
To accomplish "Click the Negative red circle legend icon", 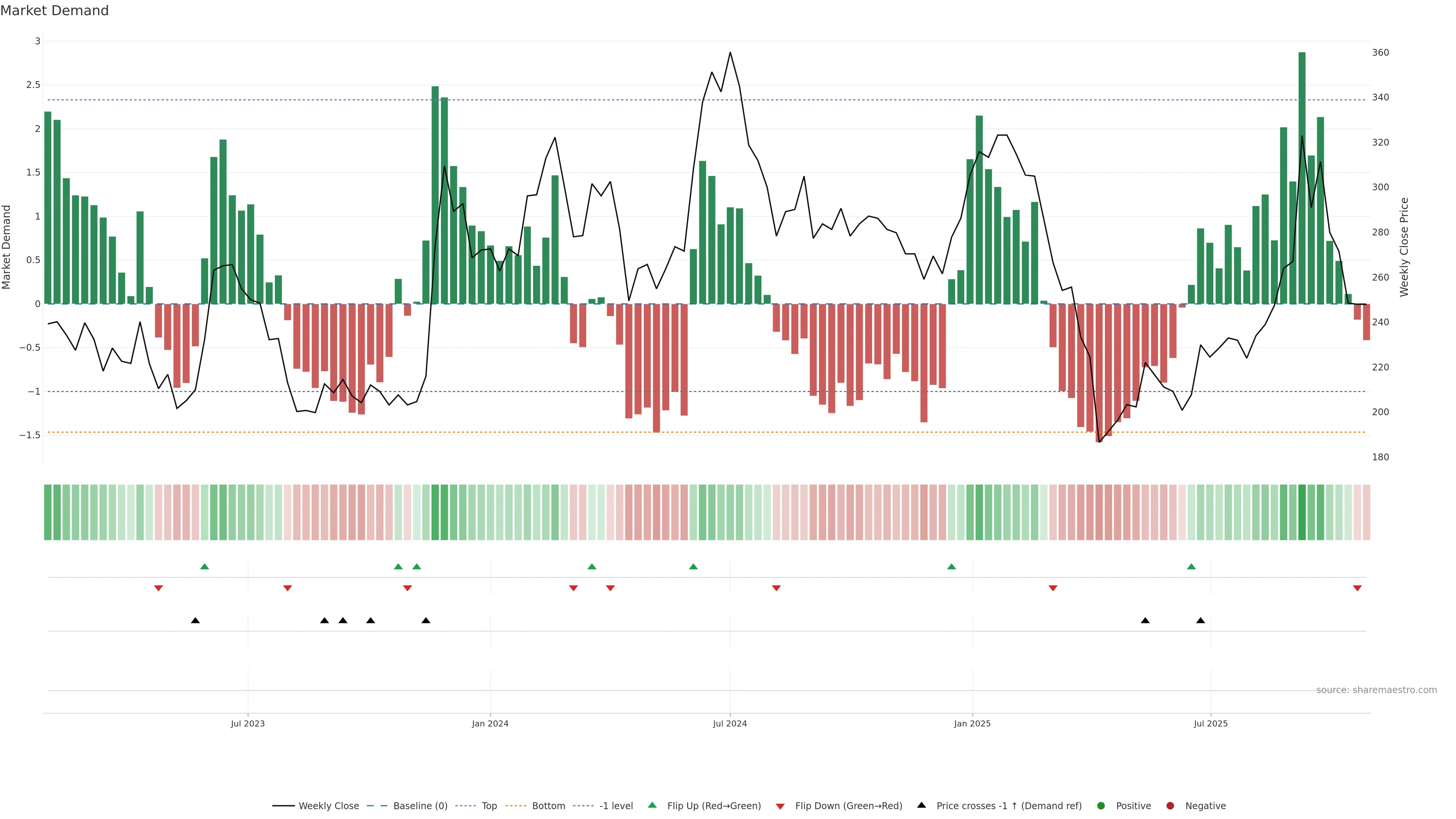I will pos(1170,806).
